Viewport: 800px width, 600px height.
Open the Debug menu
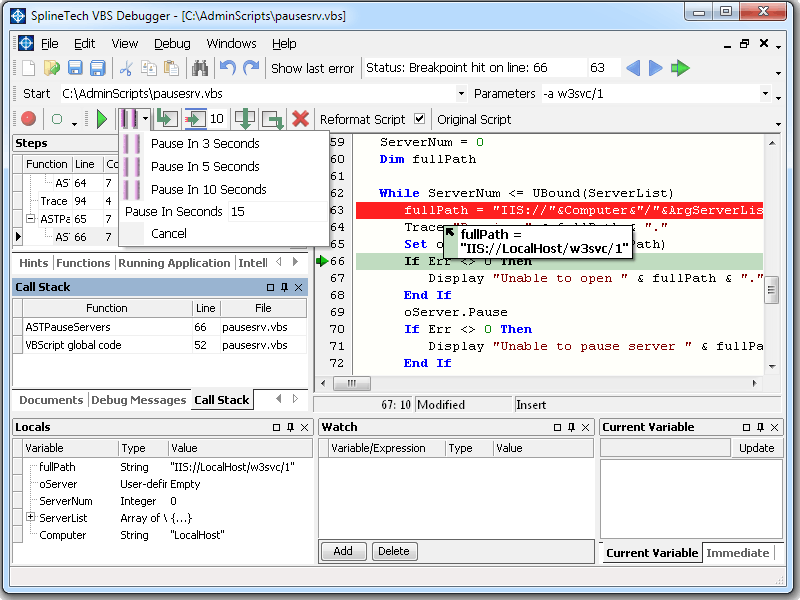point(172,44)
